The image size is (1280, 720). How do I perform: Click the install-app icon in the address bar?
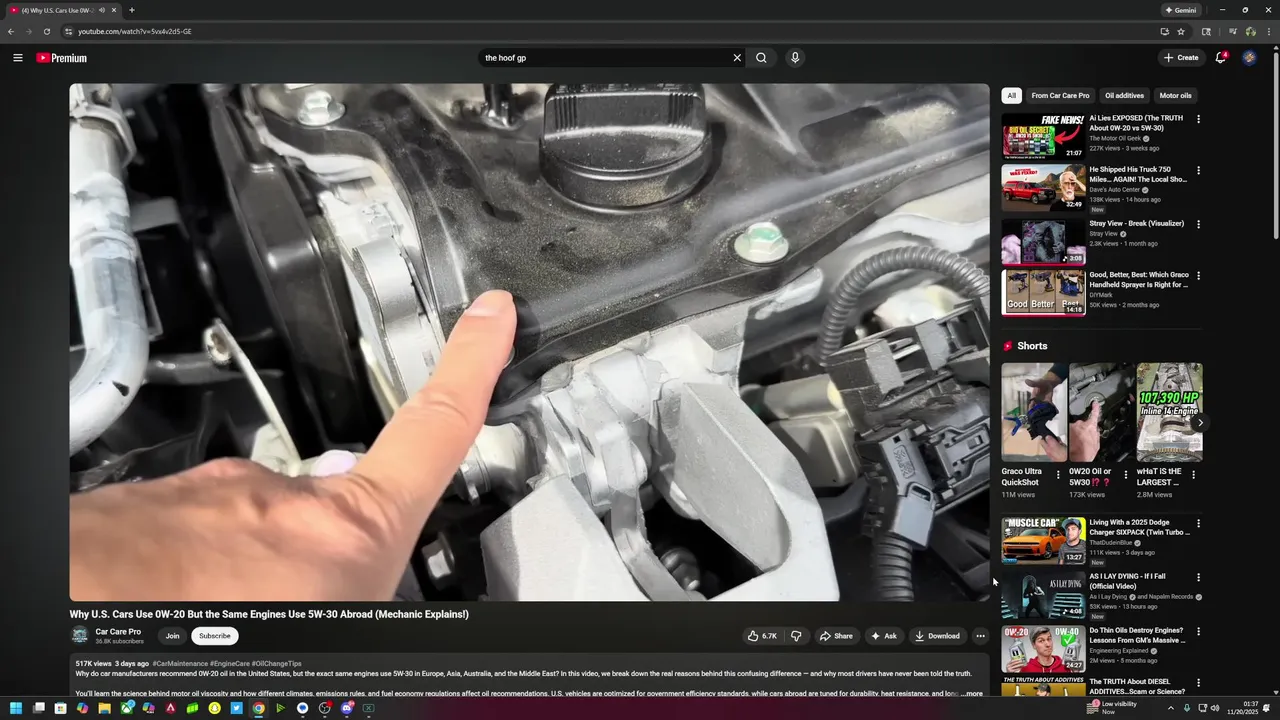coord(1164,31)
